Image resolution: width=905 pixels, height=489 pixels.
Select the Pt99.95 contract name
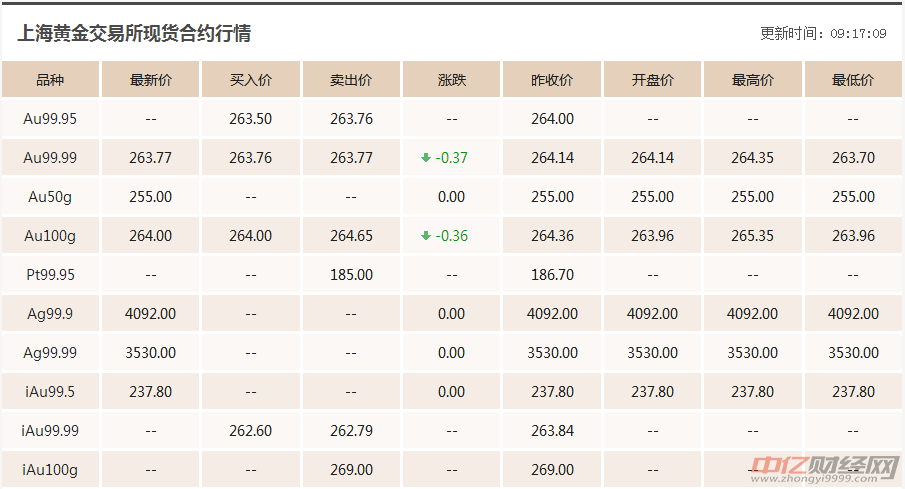50,275
